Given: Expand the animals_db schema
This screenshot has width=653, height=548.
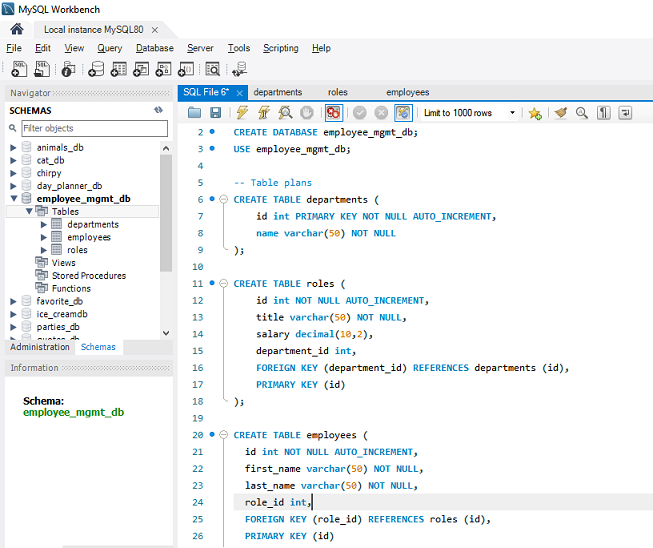Looking at the screenshot, I should coord(13,147).
